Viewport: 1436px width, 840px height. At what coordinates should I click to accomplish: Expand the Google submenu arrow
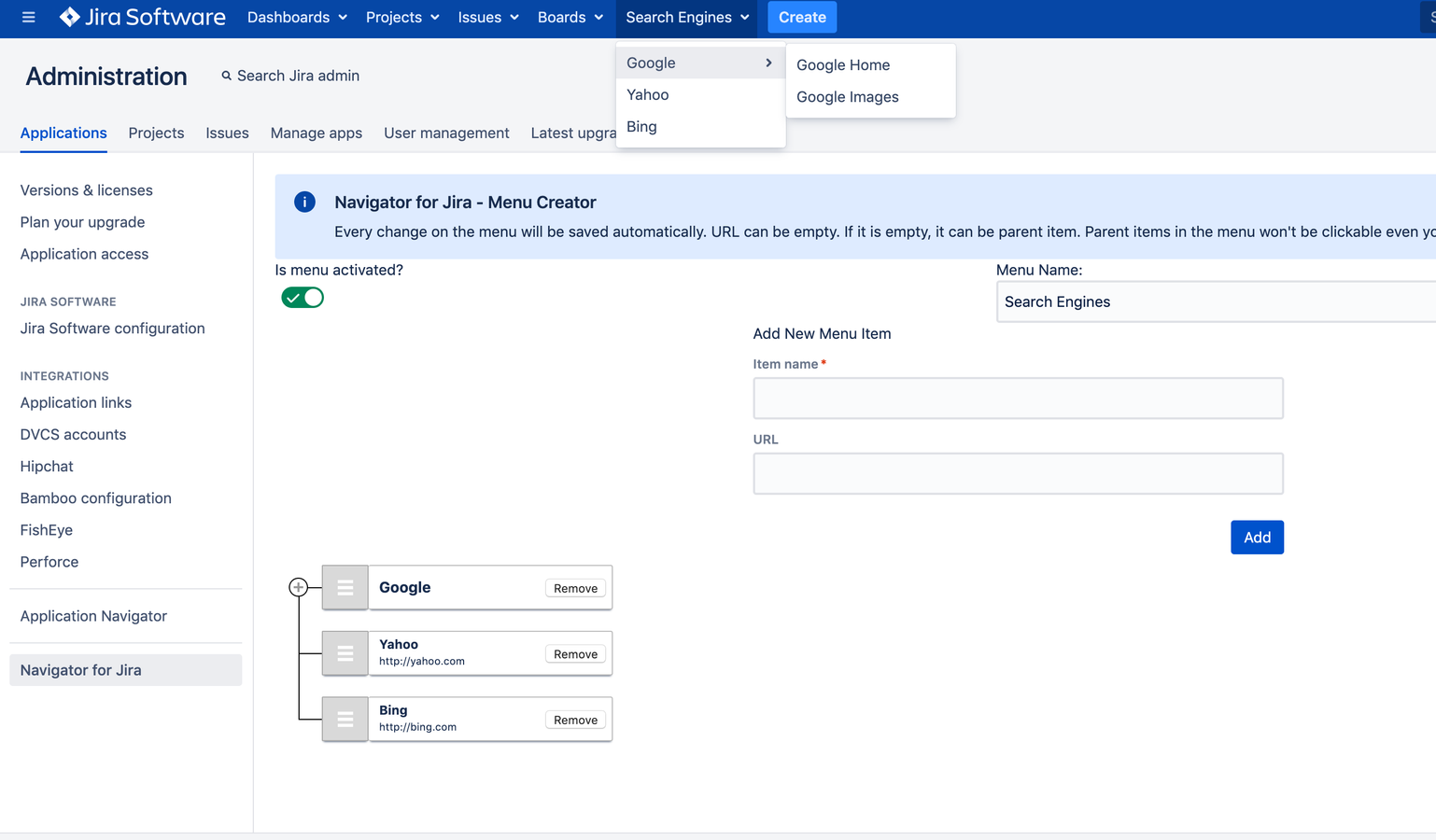pos(768,63)
